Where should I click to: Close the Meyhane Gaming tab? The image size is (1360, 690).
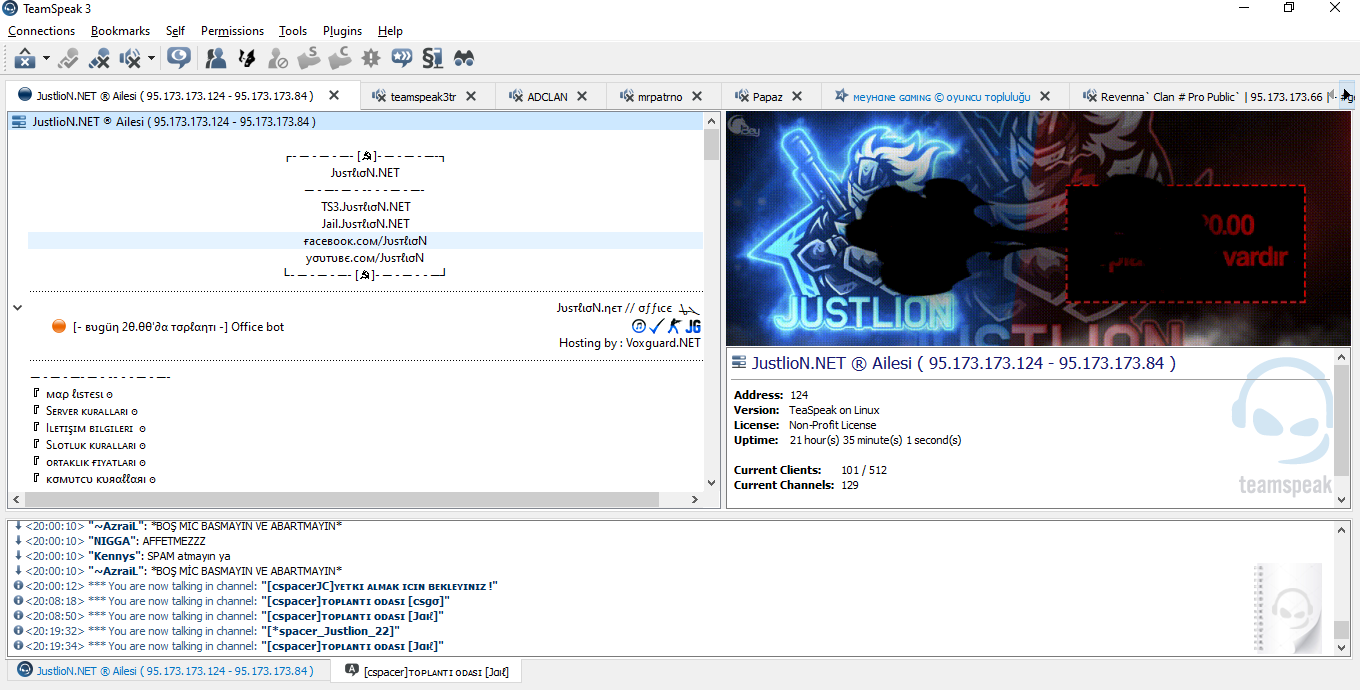[x=1045, y=97]
